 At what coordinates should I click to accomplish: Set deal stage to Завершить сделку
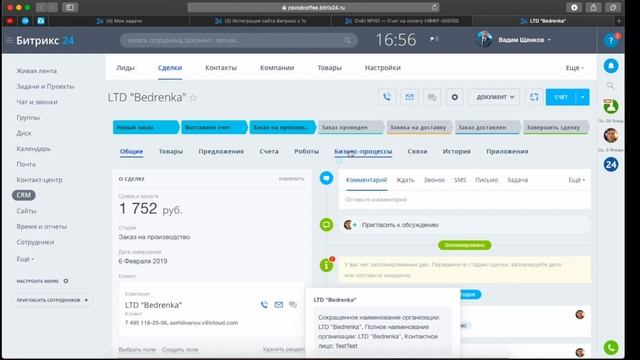556,127
